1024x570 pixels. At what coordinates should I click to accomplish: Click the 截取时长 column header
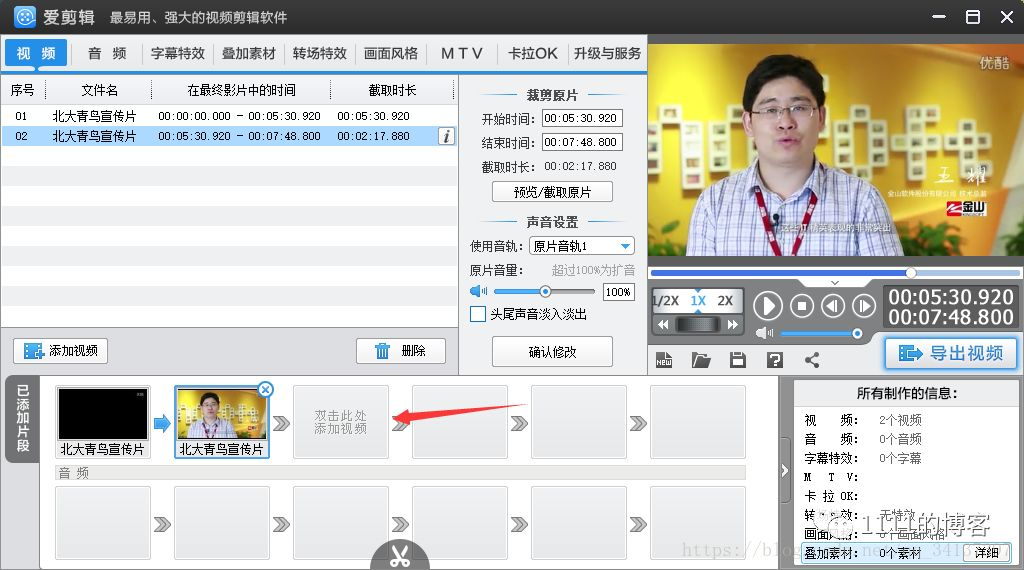[392, 90]
